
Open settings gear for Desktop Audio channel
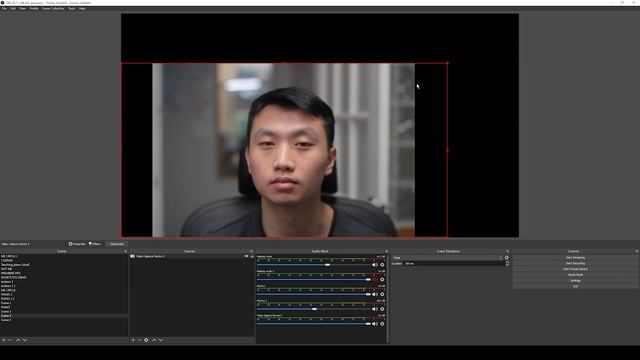pos(382,265)
